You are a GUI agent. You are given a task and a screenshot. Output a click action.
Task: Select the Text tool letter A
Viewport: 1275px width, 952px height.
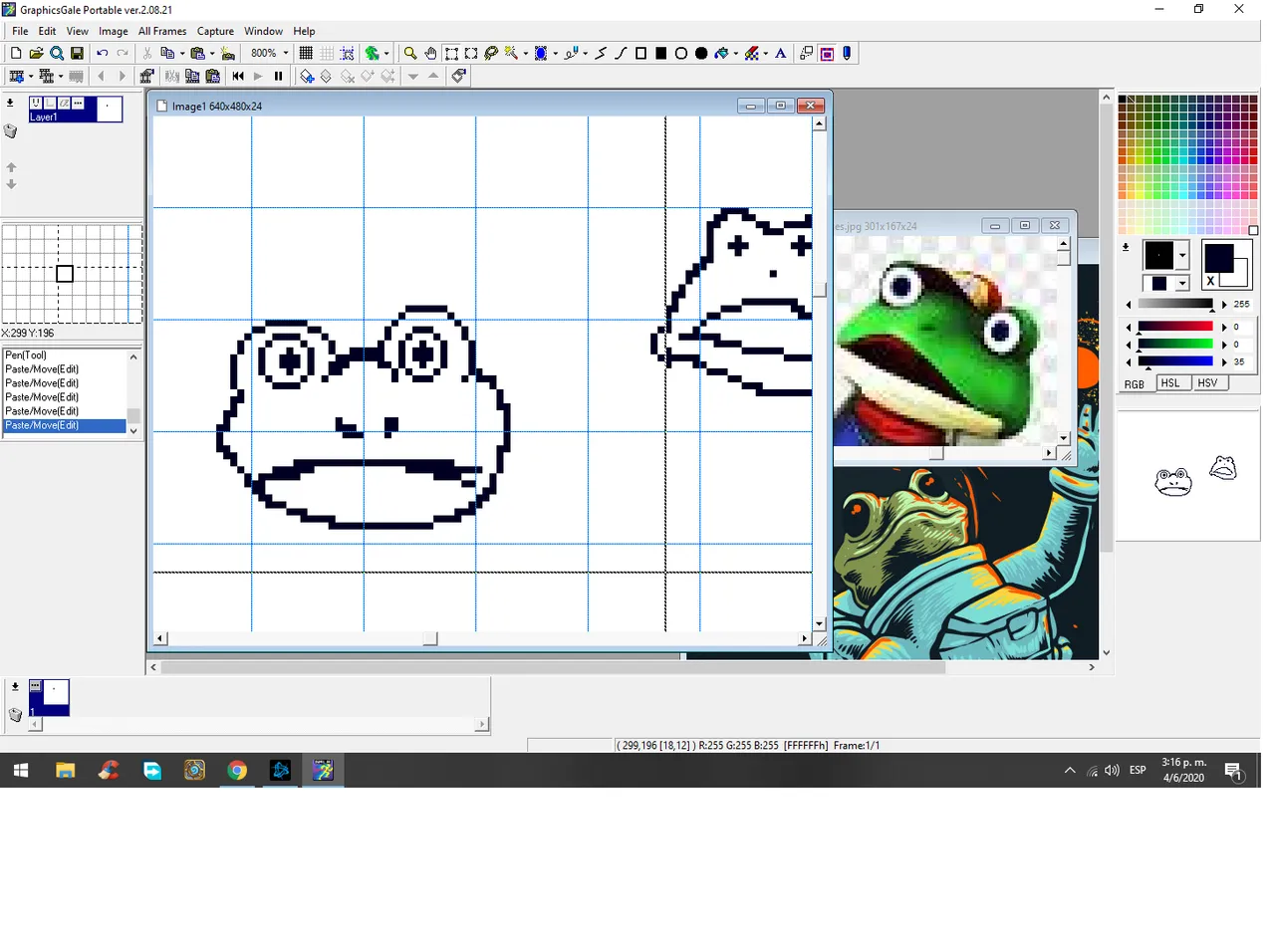[x=781, y=54]
